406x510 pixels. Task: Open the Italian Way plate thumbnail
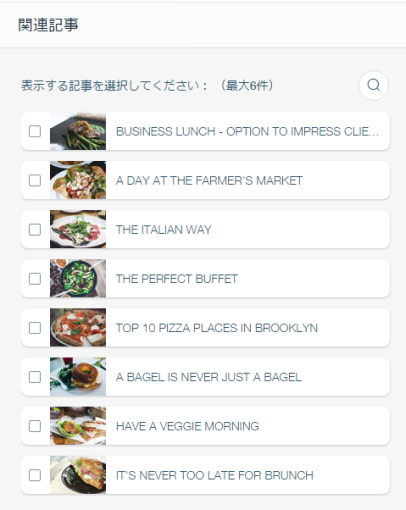(x=78, y=229)
